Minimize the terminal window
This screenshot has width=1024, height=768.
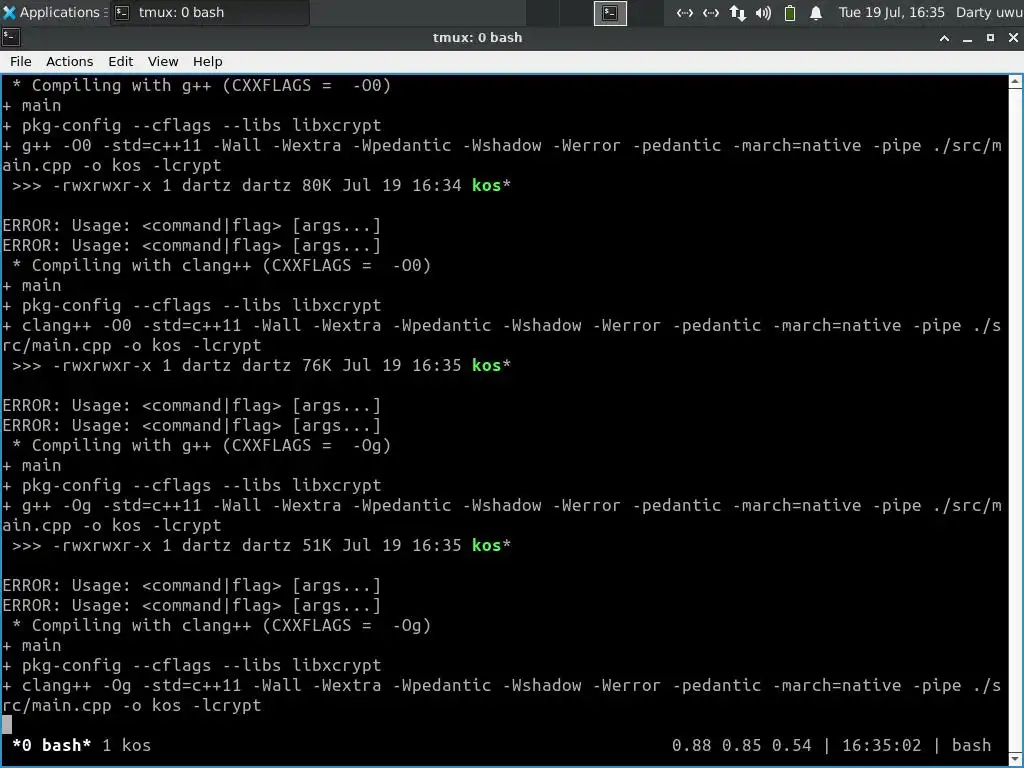coord(967,38)
